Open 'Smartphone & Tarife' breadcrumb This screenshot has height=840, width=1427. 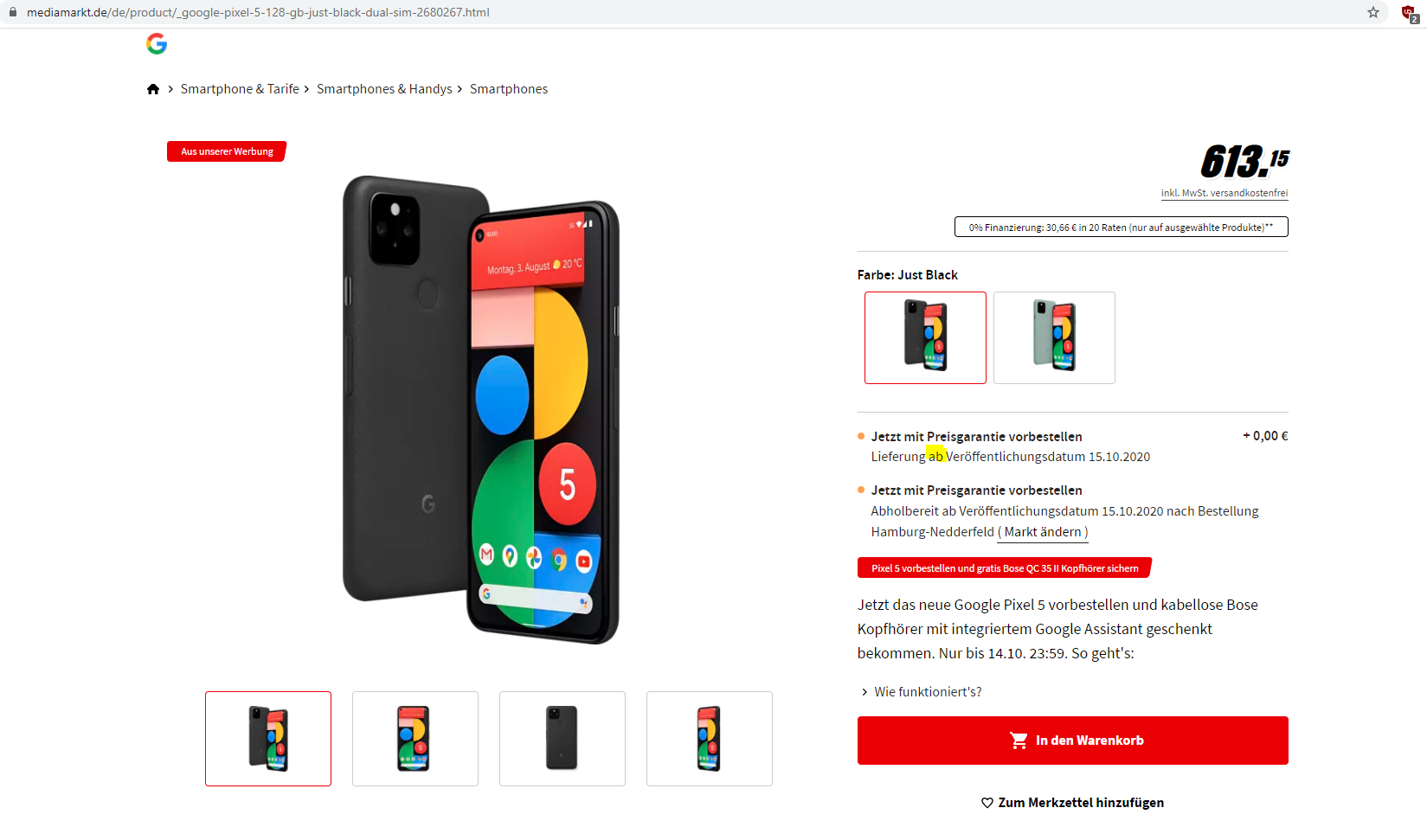pos(240,89)
